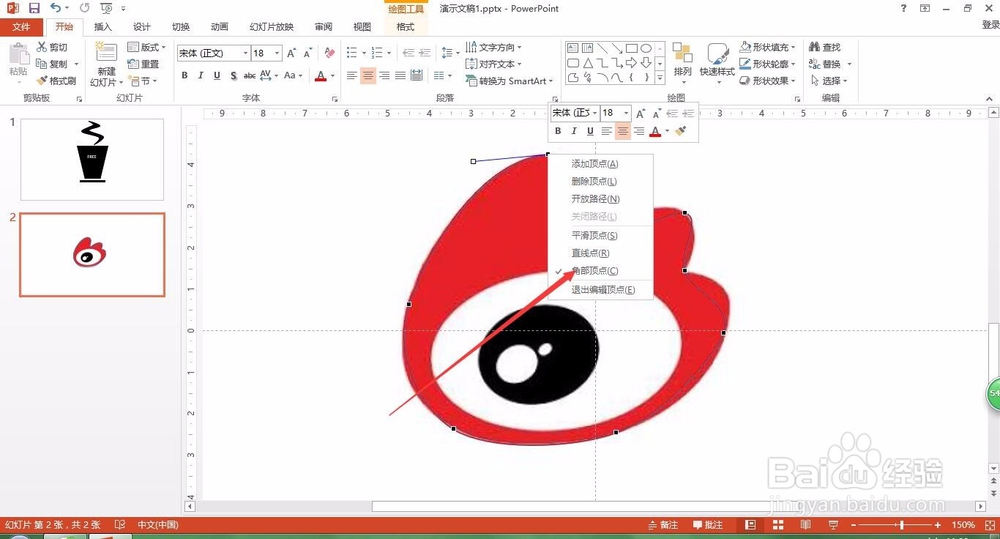This screenshot has height=539, width=1000.
Task: Open the File (文件) tab
Action: (21, 27)
